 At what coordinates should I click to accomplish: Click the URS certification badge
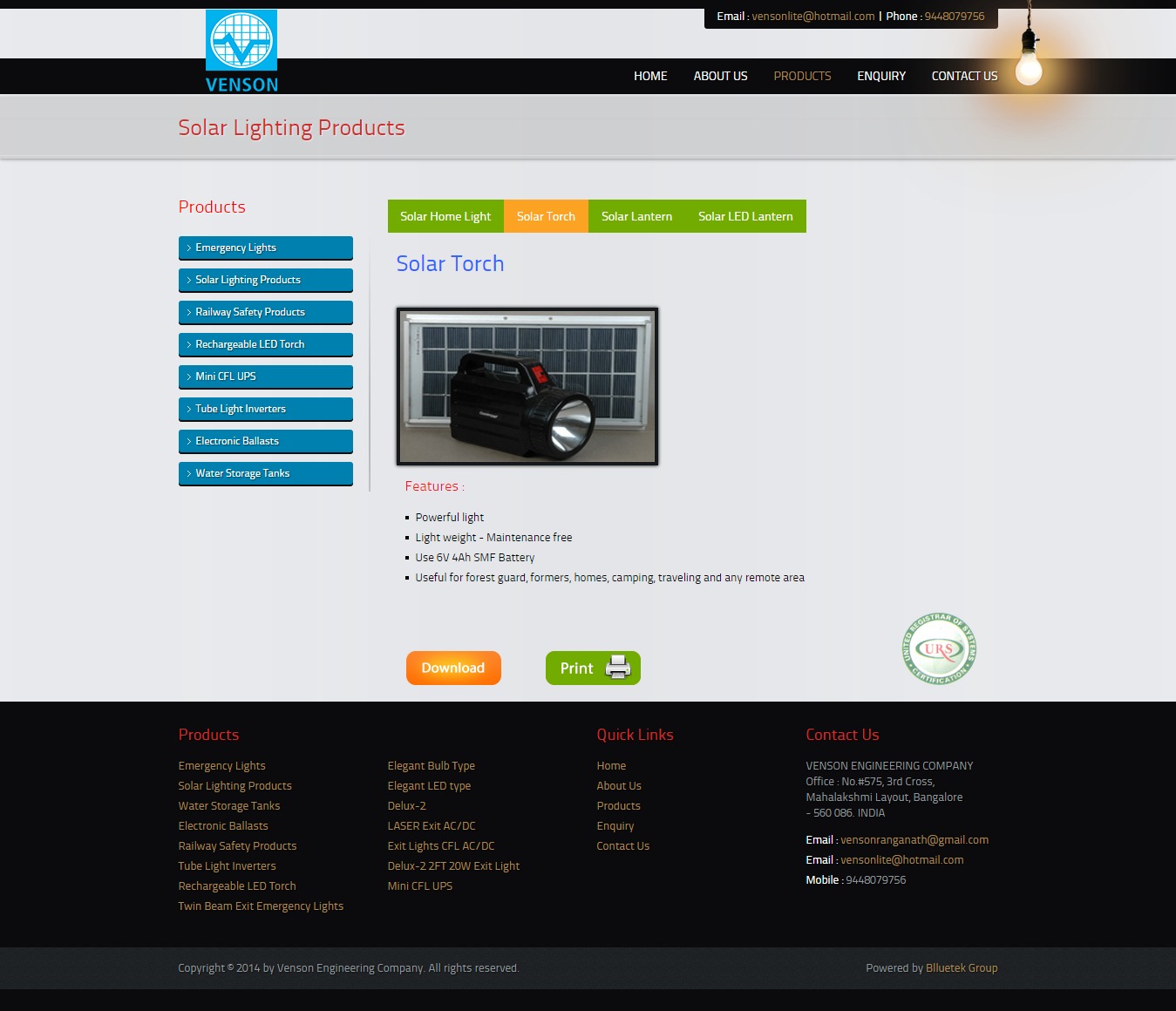tap(939, 648)
